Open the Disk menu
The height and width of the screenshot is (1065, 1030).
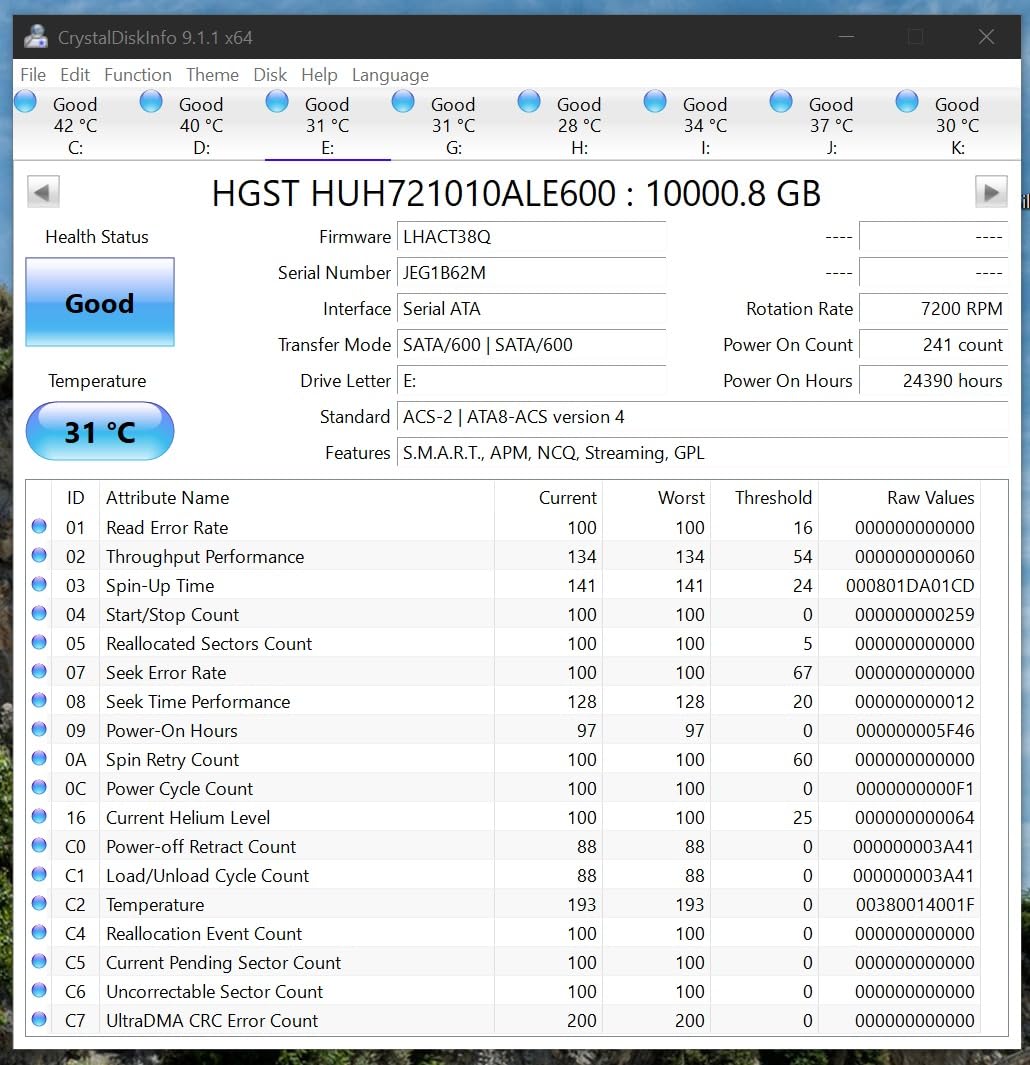270,75
